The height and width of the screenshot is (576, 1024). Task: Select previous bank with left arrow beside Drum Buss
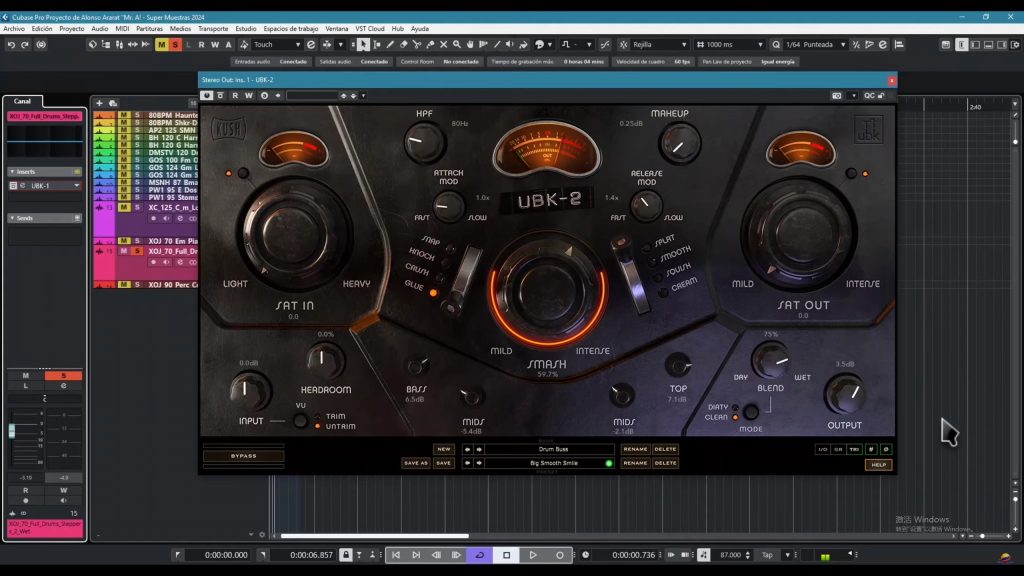[467, 449]
